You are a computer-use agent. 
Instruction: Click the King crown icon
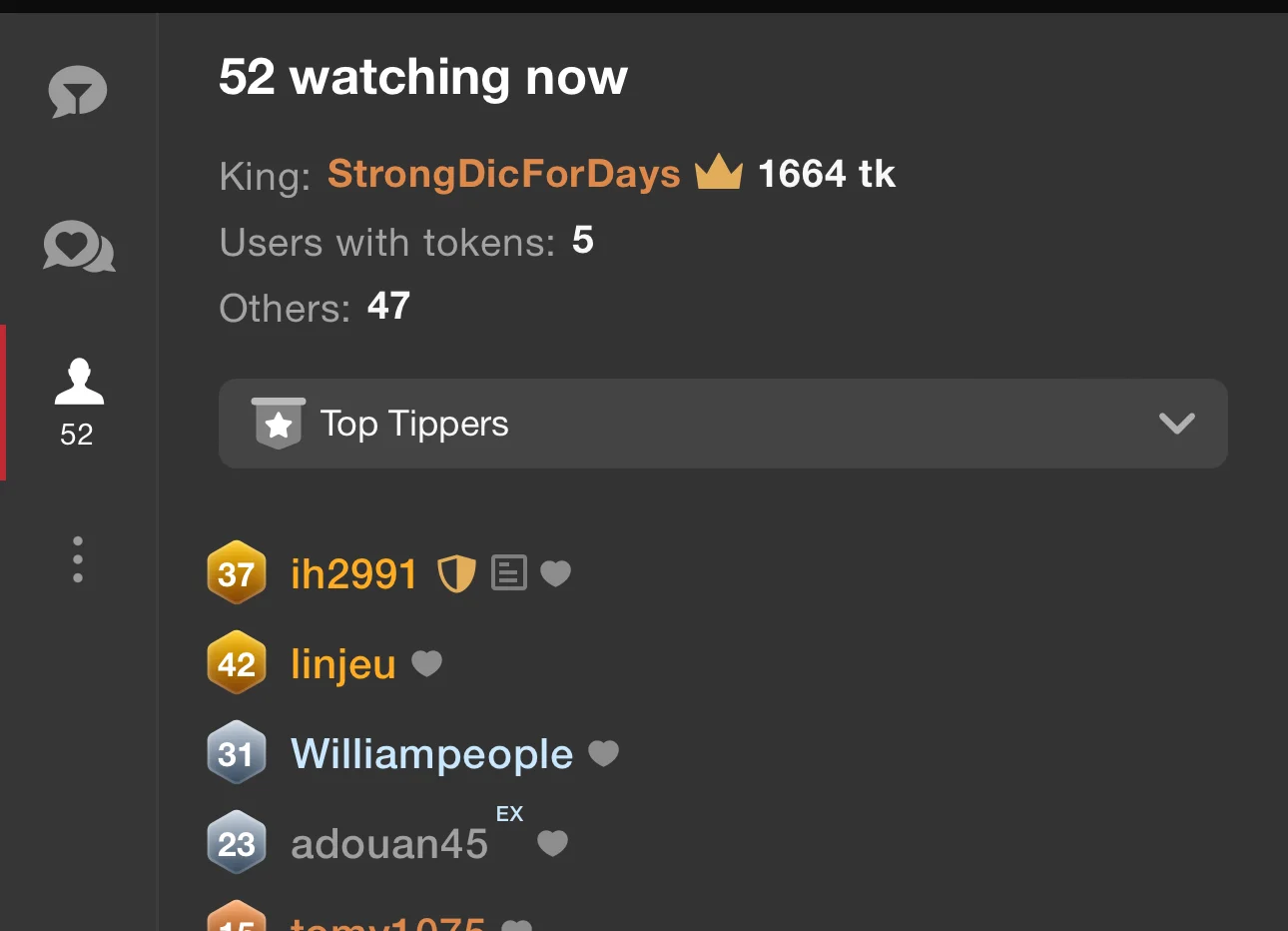[x=719, y=173]
